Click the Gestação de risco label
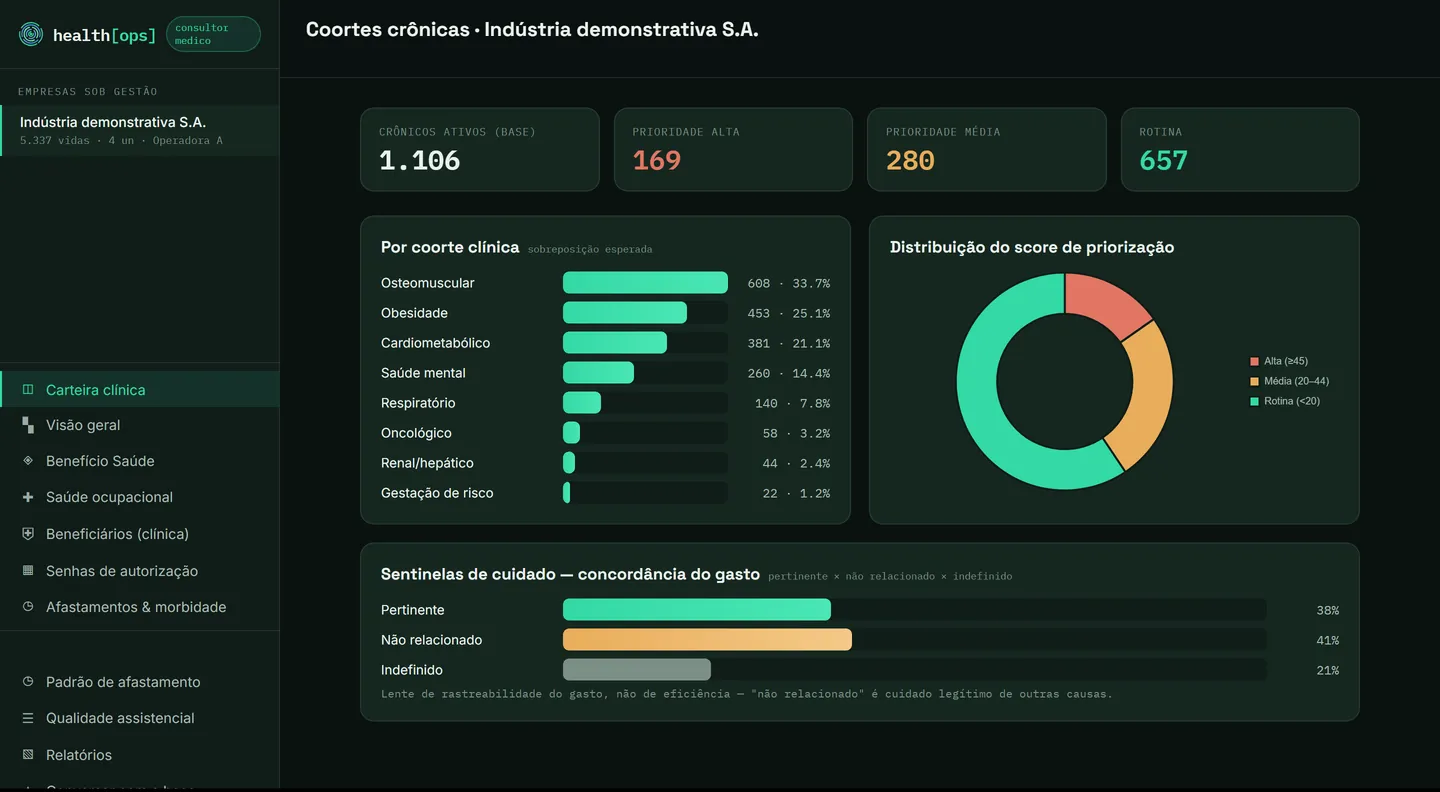Viewport: 1440px width, 792px height. (x=437, y=493)
